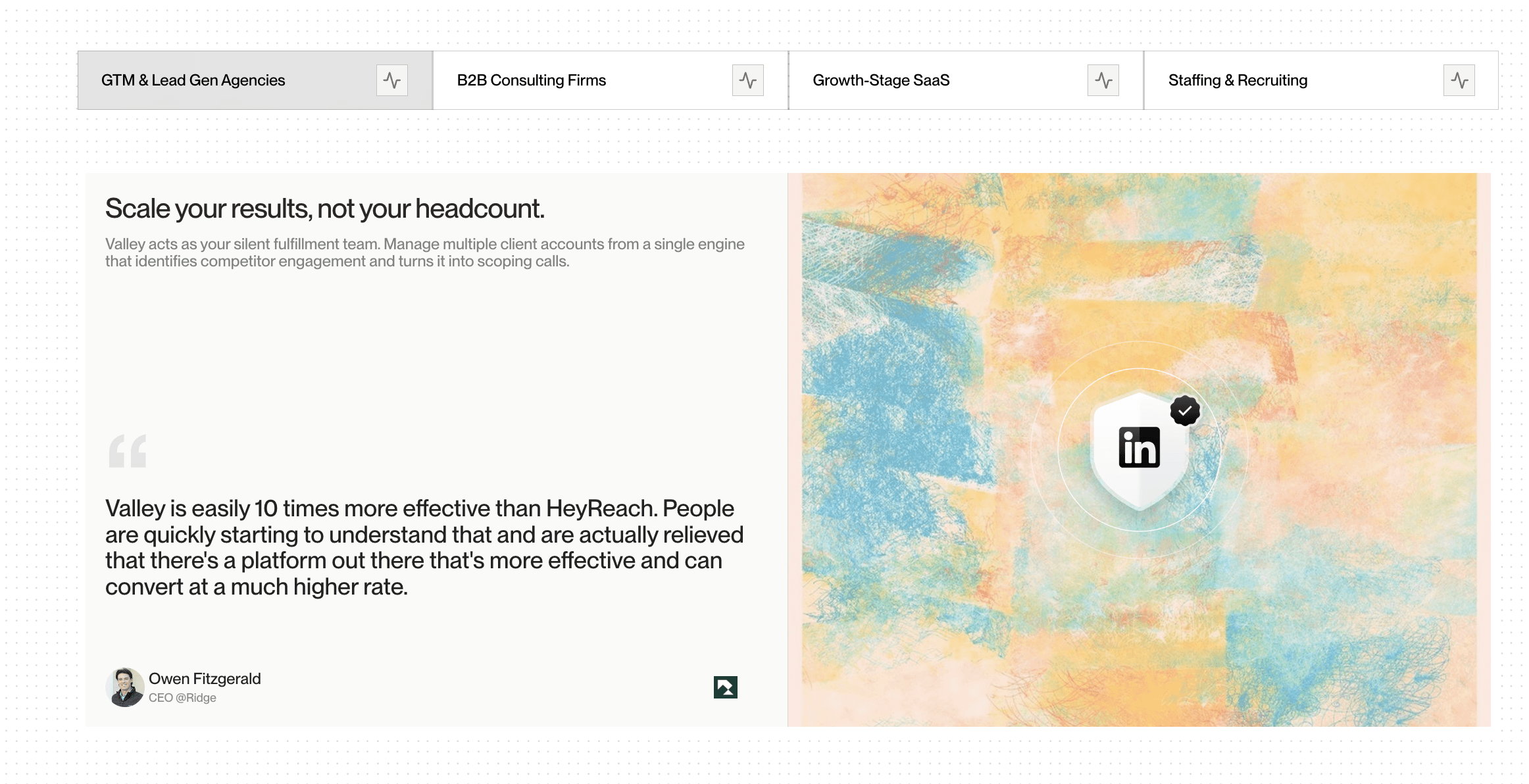Click the black verified checkmark badge
This screenshot has width=1529, height=784.
click(x=1185, y=411)
